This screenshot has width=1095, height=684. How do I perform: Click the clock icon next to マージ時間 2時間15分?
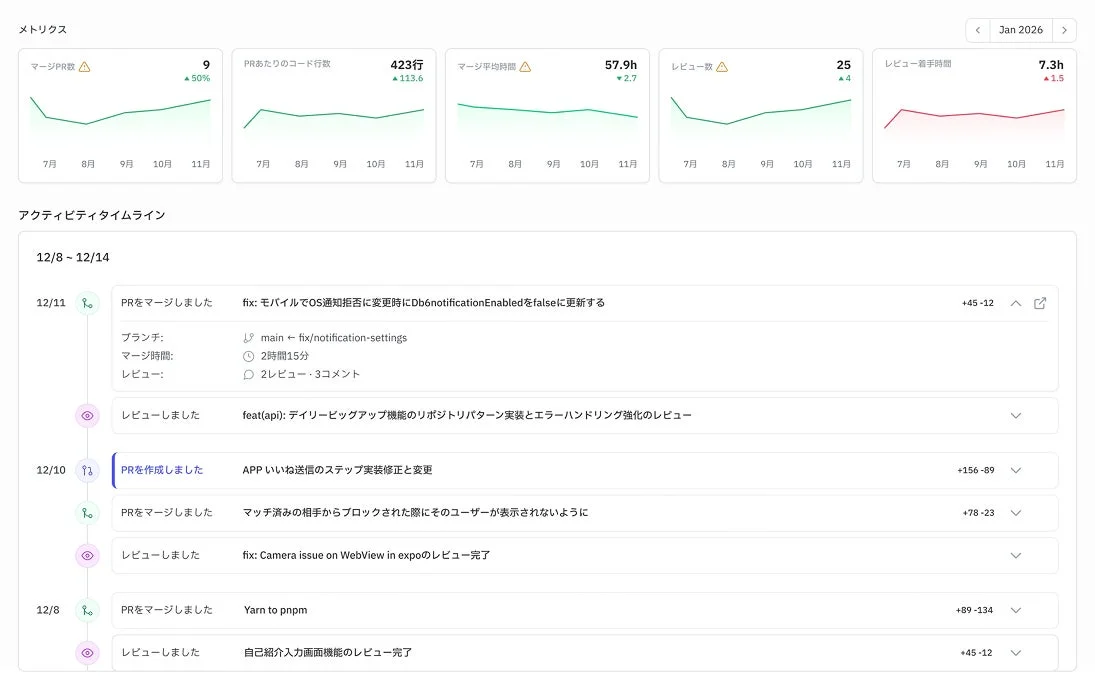(248, 355)
